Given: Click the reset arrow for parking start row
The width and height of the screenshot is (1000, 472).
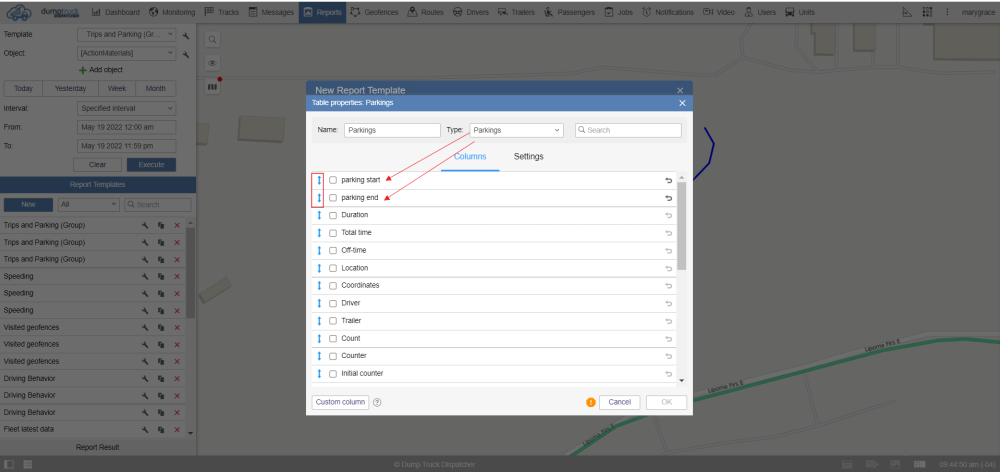Looking at the screenshot, I should (668, 180).
